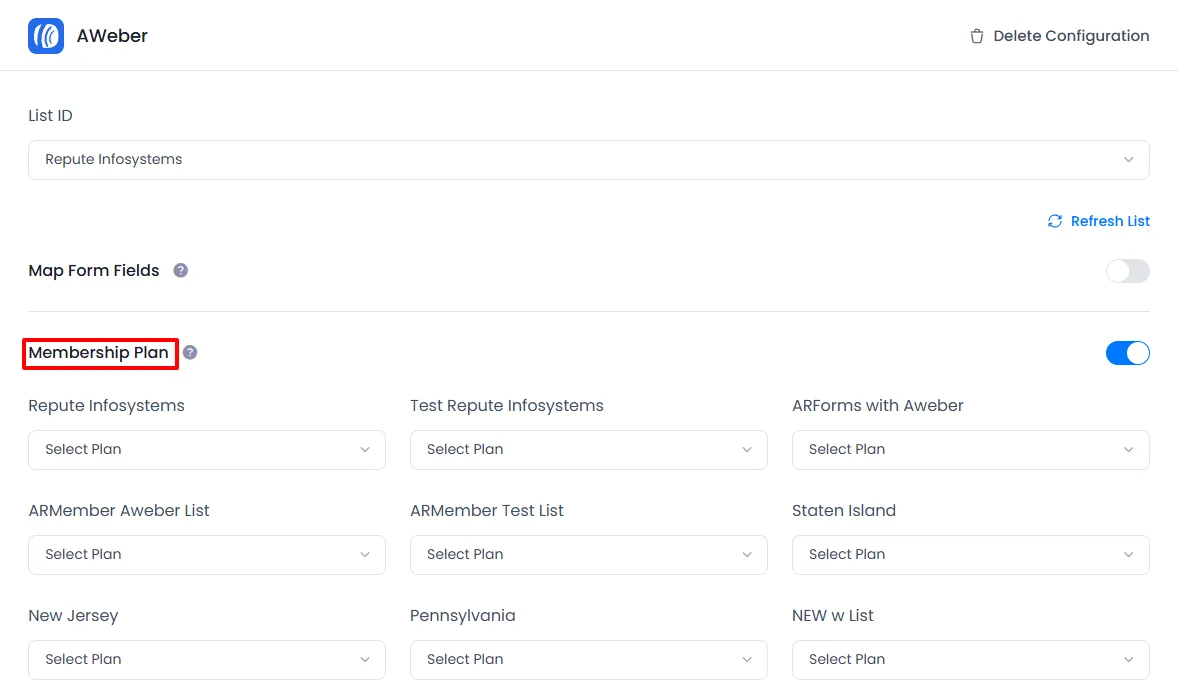The width and height of the screenshot is (1178, 696).
Task: Click the Refresh List link
Action: (1110, 221)
